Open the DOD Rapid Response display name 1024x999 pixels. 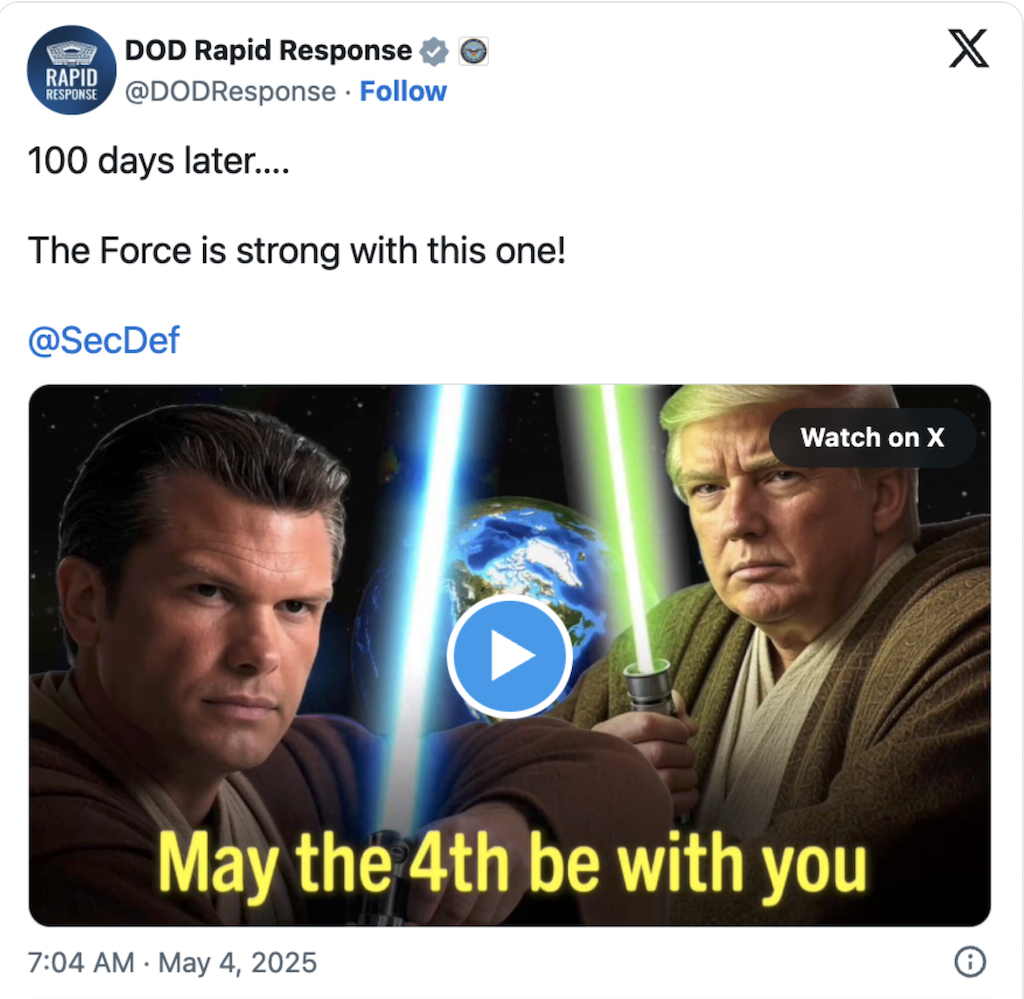pyautogui.click(x=268, y=50)
